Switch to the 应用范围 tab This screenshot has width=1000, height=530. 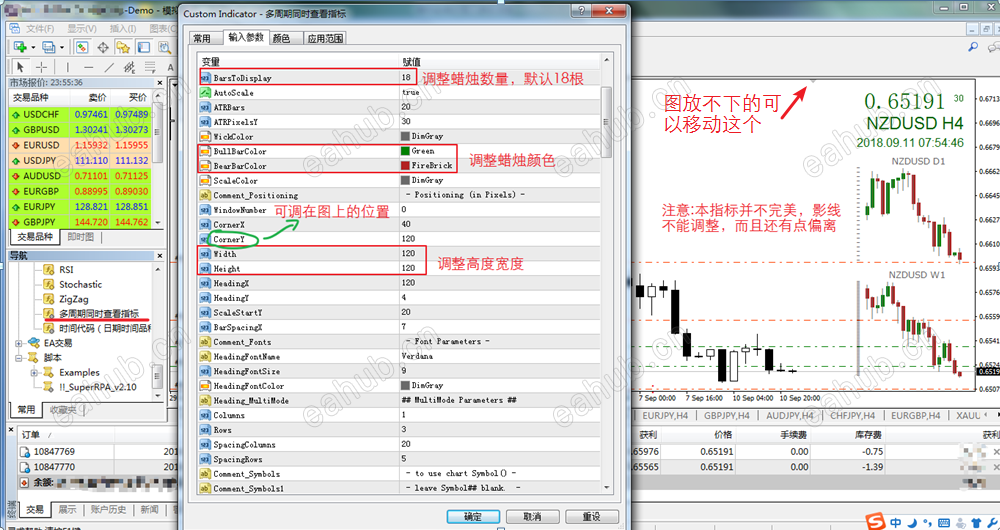(x=325, y=38)
